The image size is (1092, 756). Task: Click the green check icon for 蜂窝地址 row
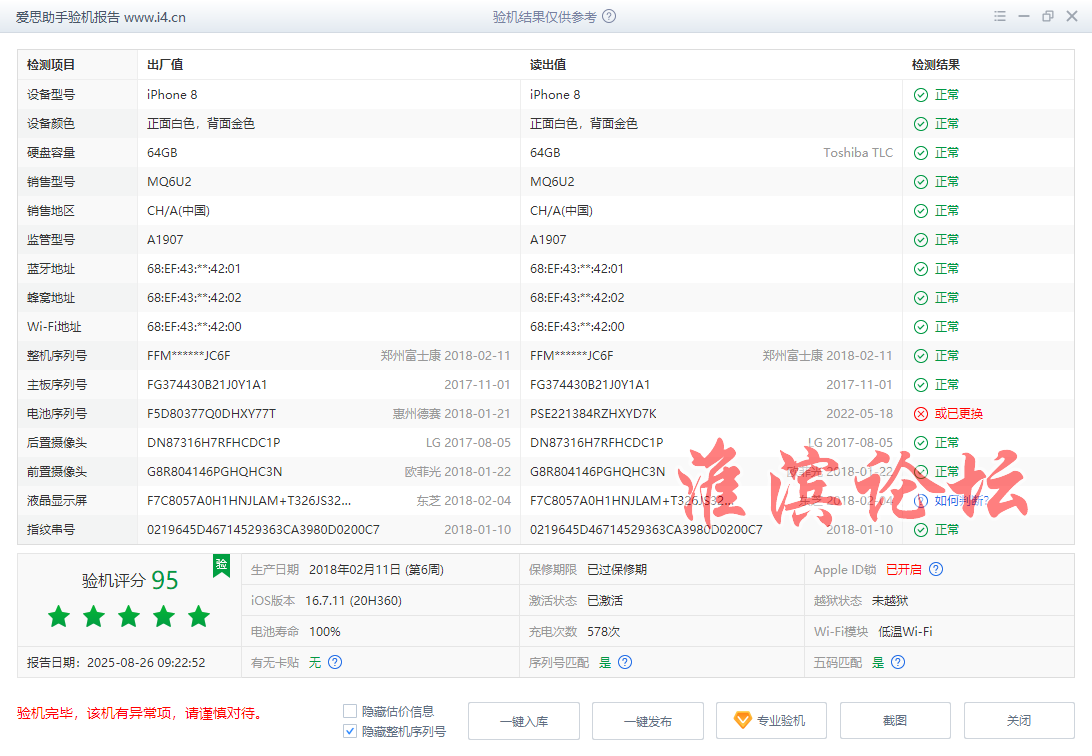pos(921,298)
